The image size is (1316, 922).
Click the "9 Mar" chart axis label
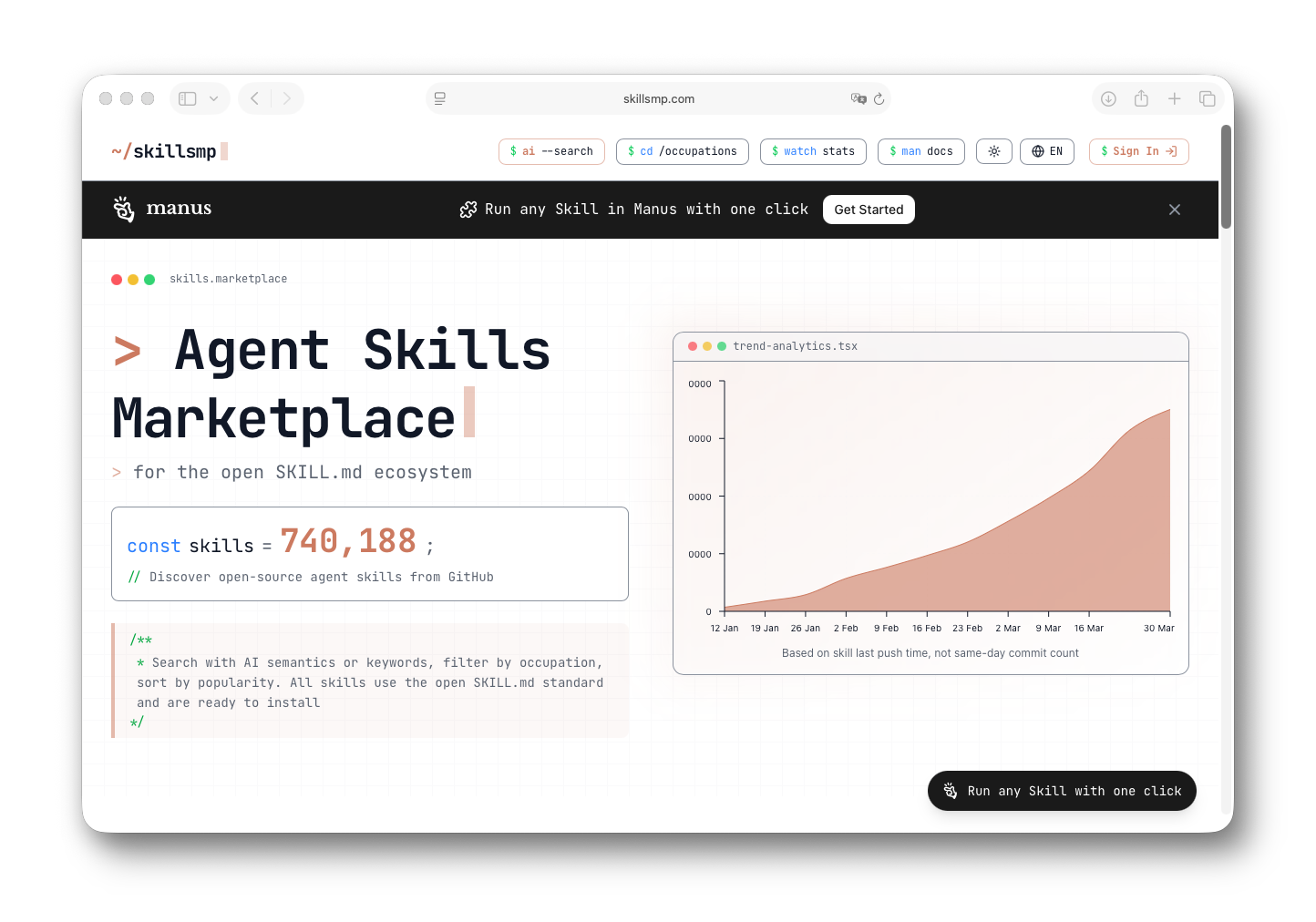tap(1048, 628)
